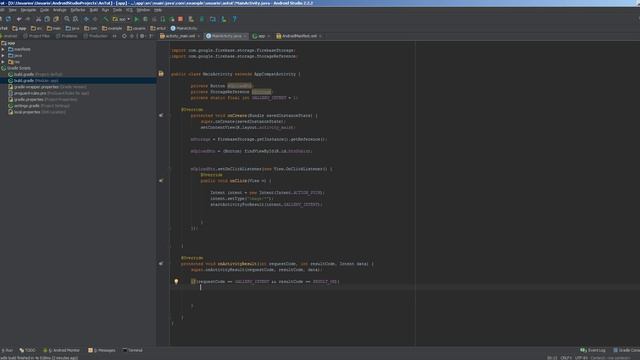Click the class gutter icon beside MainActivity declaration

pos(161,74)
